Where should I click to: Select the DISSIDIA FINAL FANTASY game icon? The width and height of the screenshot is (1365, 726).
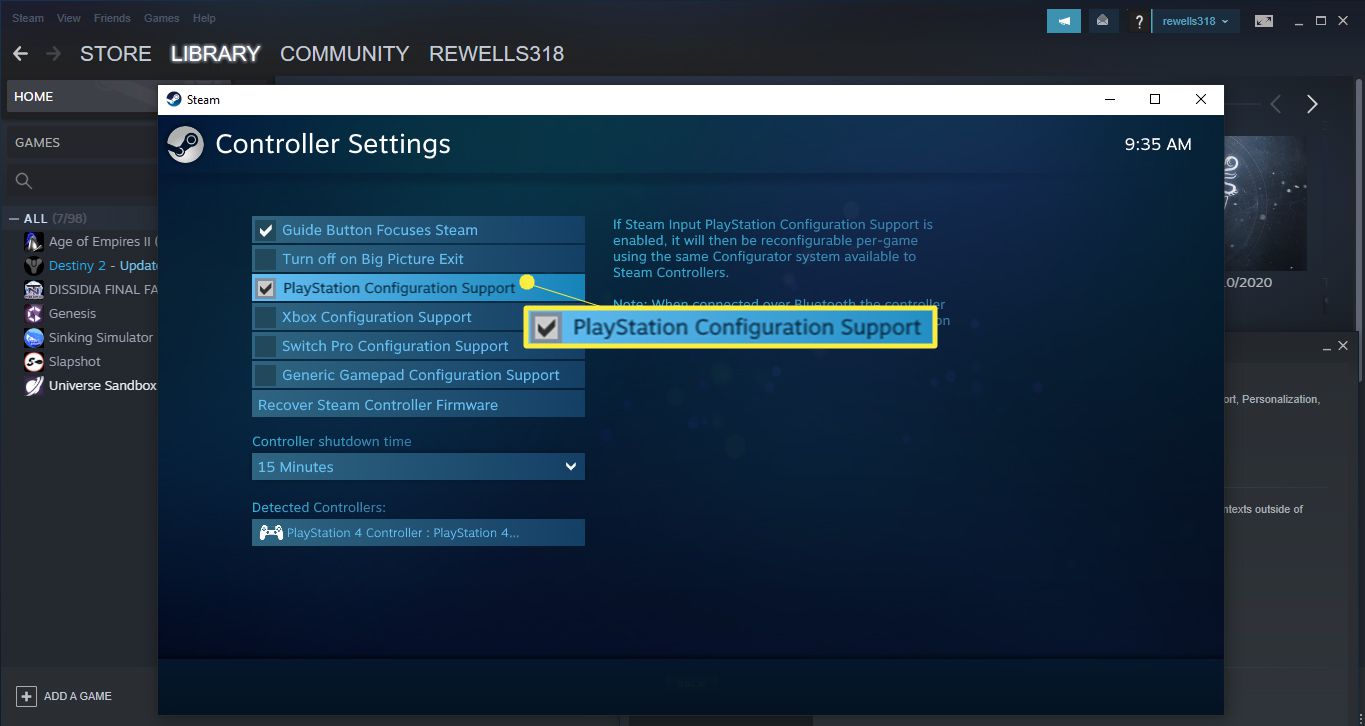[33, 289]
